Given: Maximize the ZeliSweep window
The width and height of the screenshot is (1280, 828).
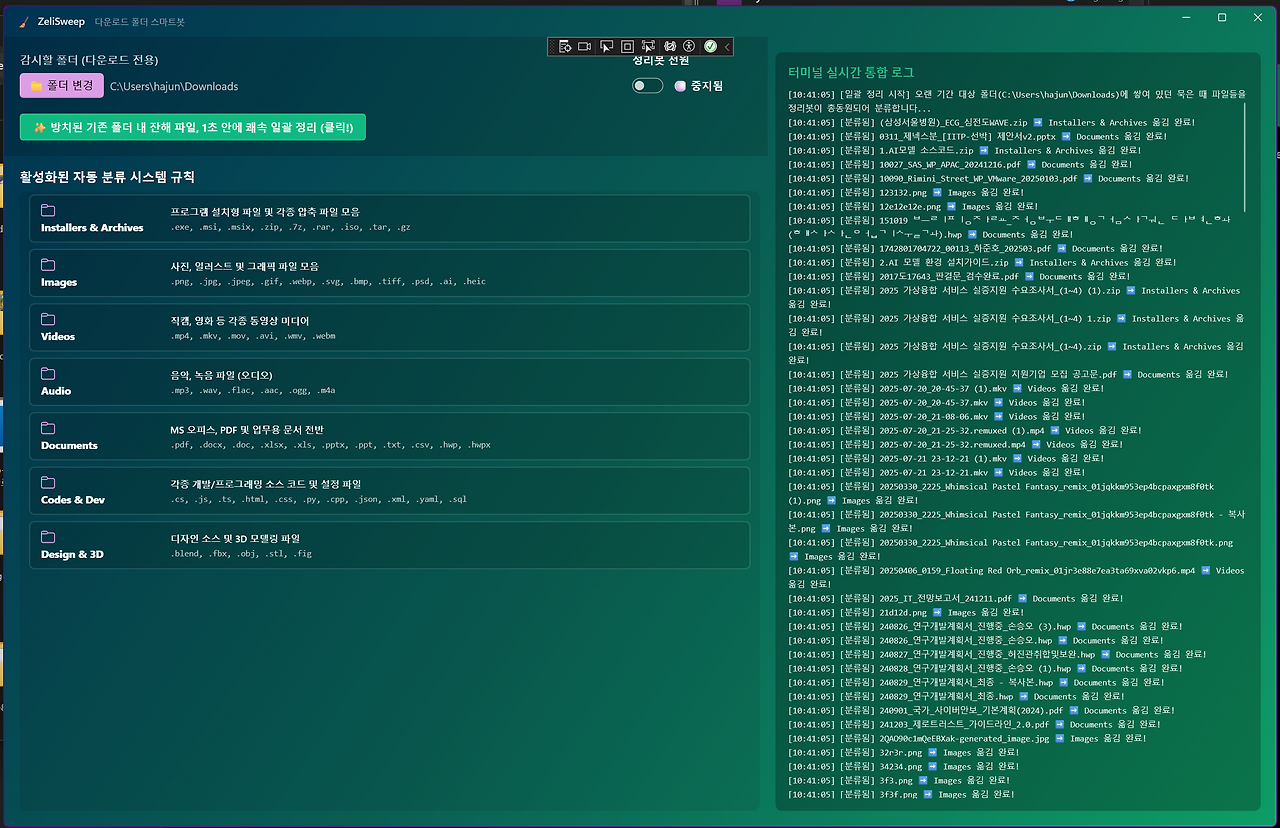Looking at the screenshot, I should pyautogui.click(x=1222, y=17).
